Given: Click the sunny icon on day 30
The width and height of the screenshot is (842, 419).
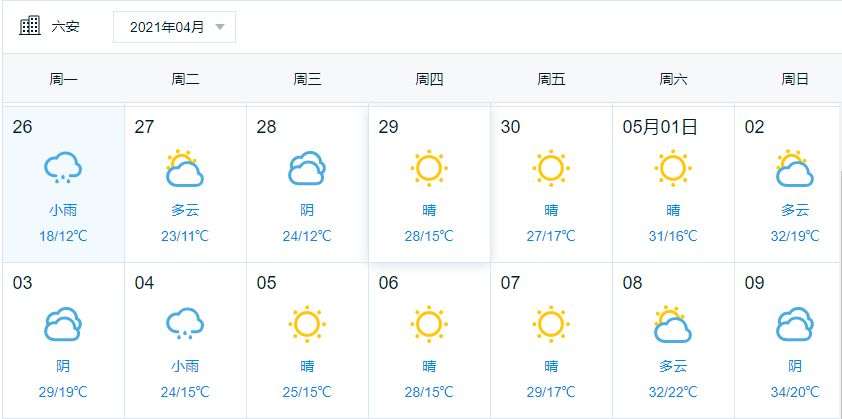Looking at the screenshot, I should [551, 168].
